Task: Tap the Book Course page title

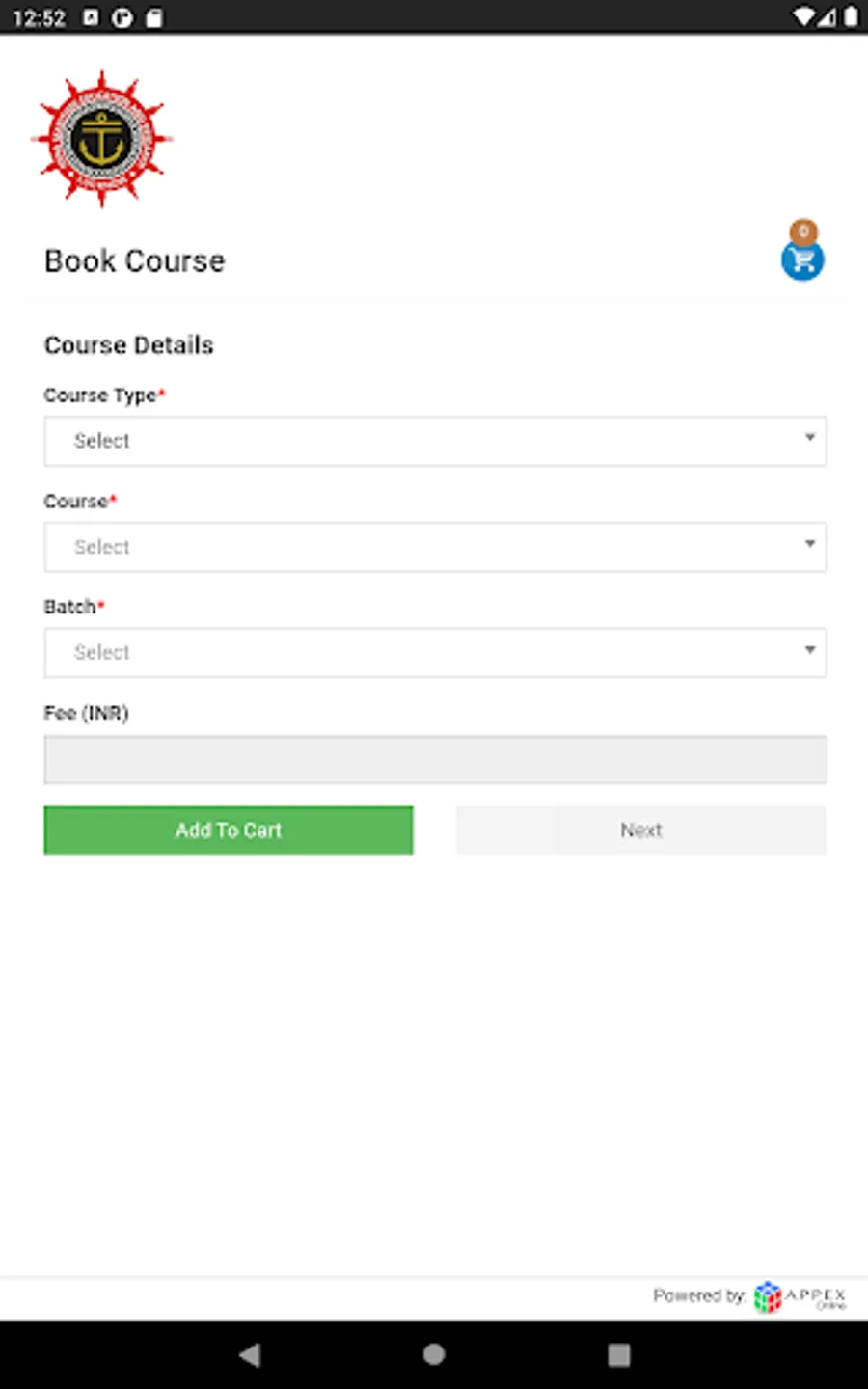Action: tap(134, 261)
